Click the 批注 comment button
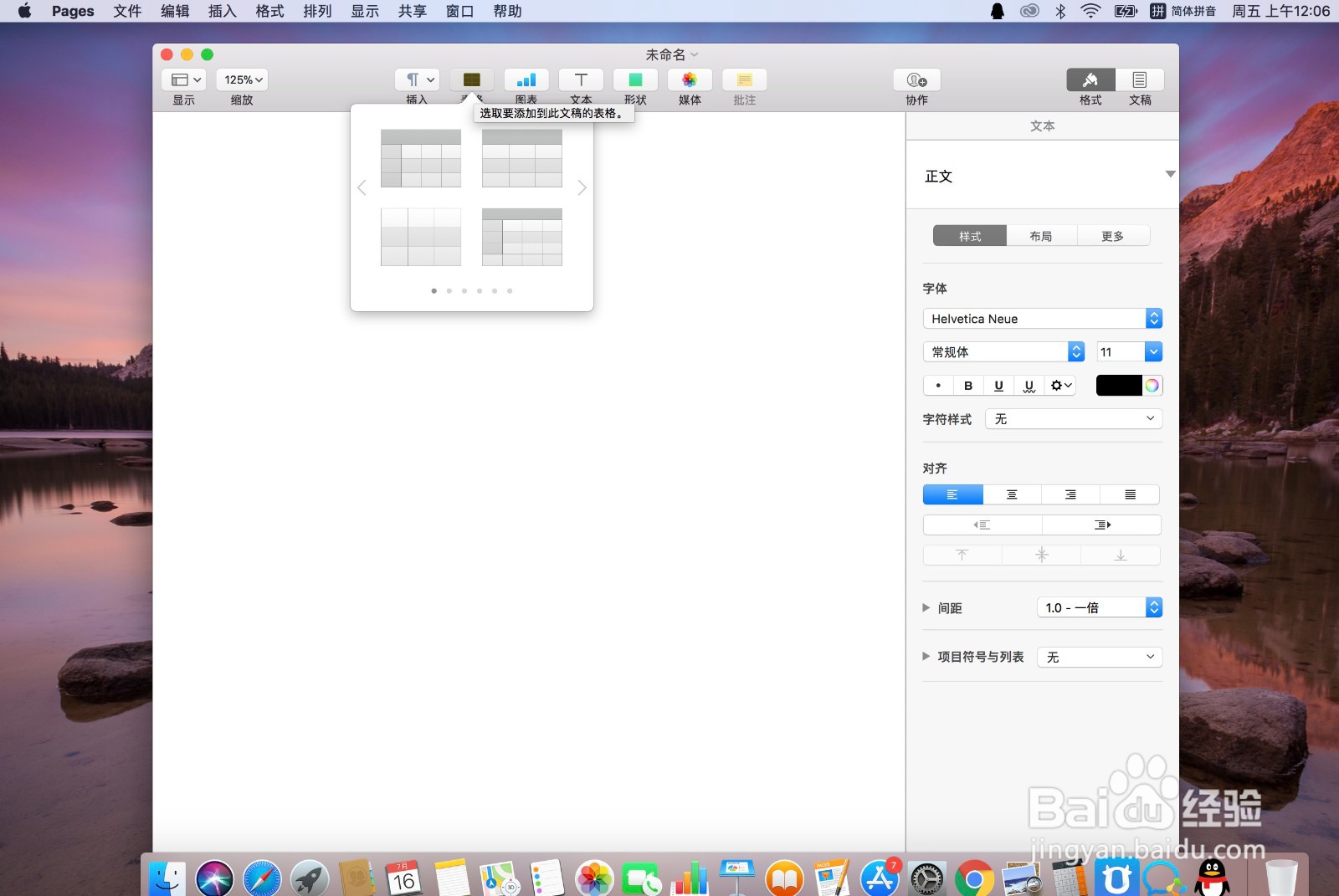The height and width of the screenshot is (896, 1339). tap(744, 79)
